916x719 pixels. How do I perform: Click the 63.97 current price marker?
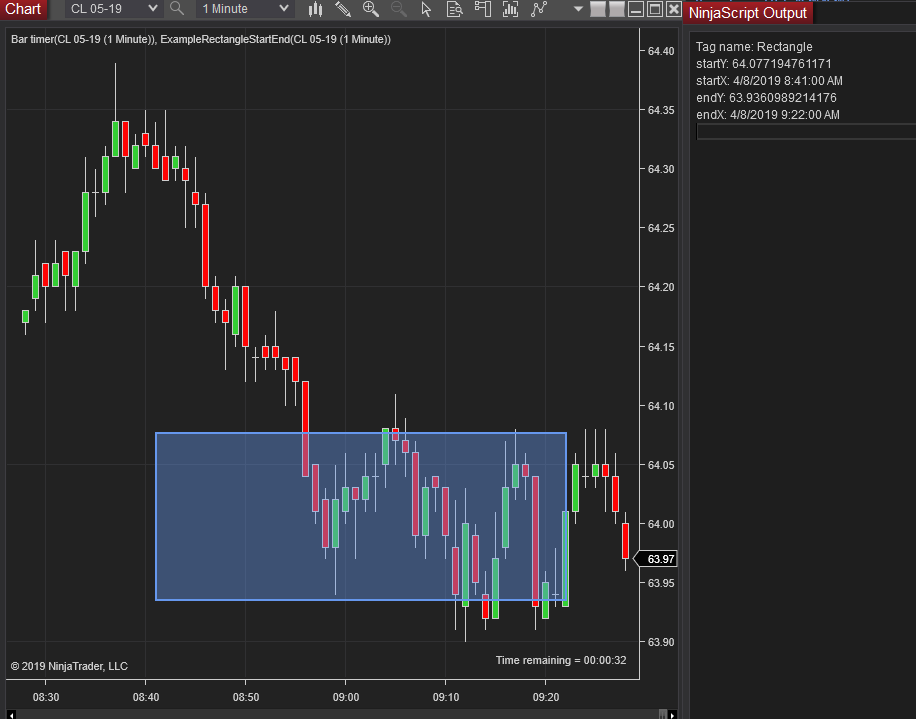[655, 559]
